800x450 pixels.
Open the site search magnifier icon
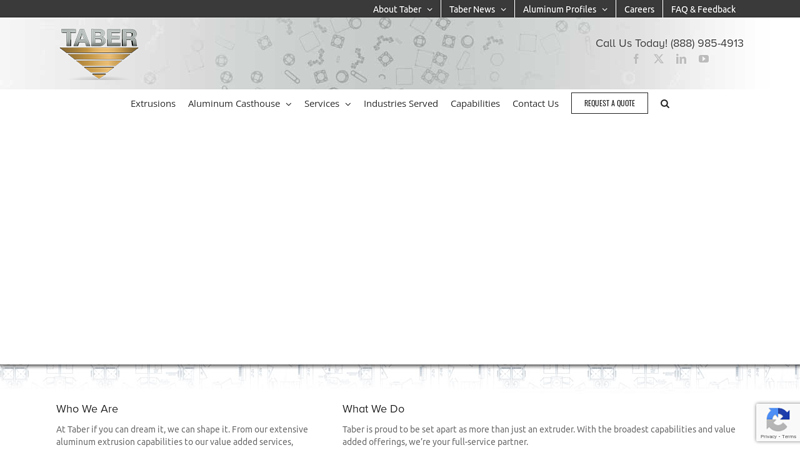pyautogui.click(x=665, y=104)
